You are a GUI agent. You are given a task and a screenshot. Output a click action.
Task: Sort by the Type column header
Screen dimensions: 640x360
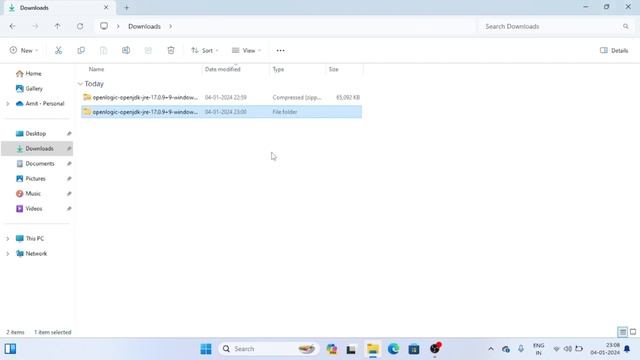coord(278,69)
